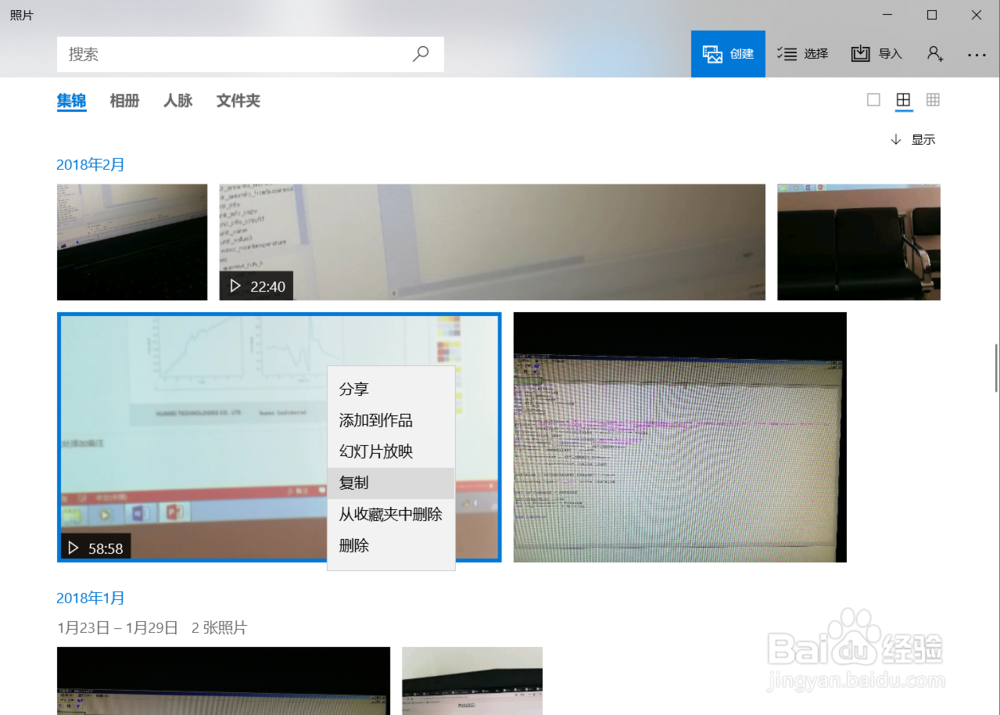
Task: Switch to the 文件夹 tab
Action: point(238,100)
